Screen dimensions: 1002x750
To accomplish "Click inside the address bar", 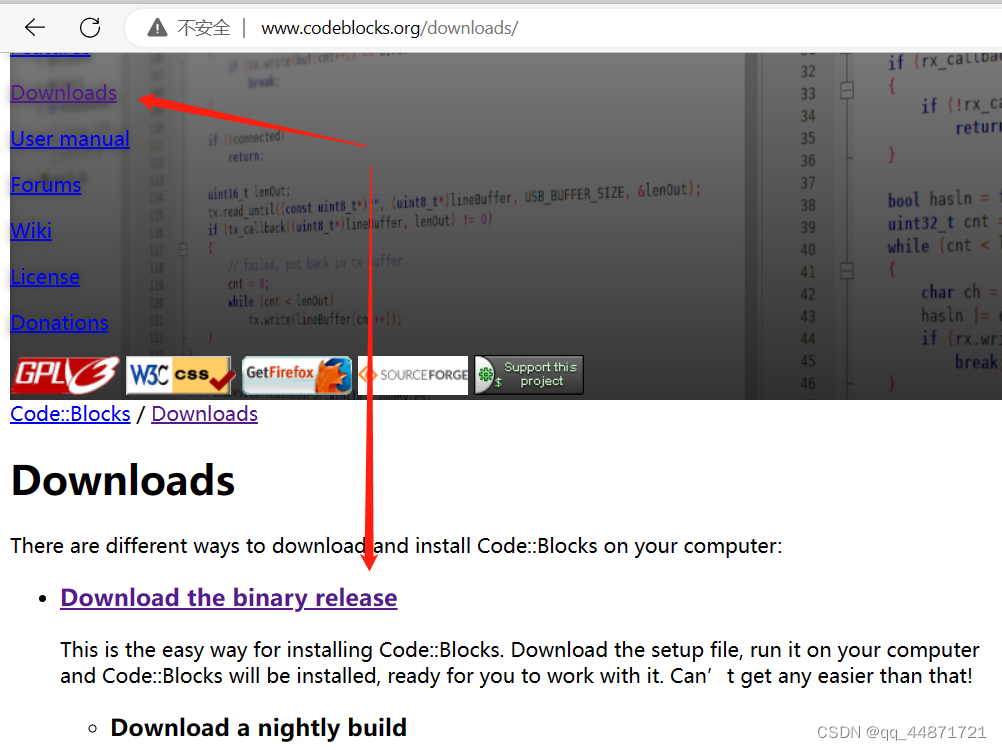I will [450, 27].
